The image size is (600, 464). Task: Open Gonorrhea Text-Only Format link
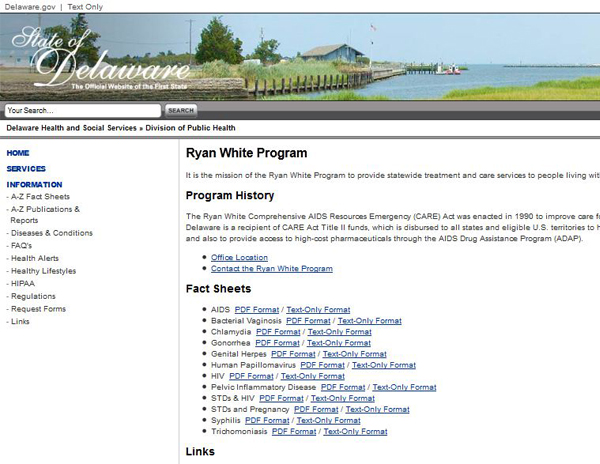(339, 343)
